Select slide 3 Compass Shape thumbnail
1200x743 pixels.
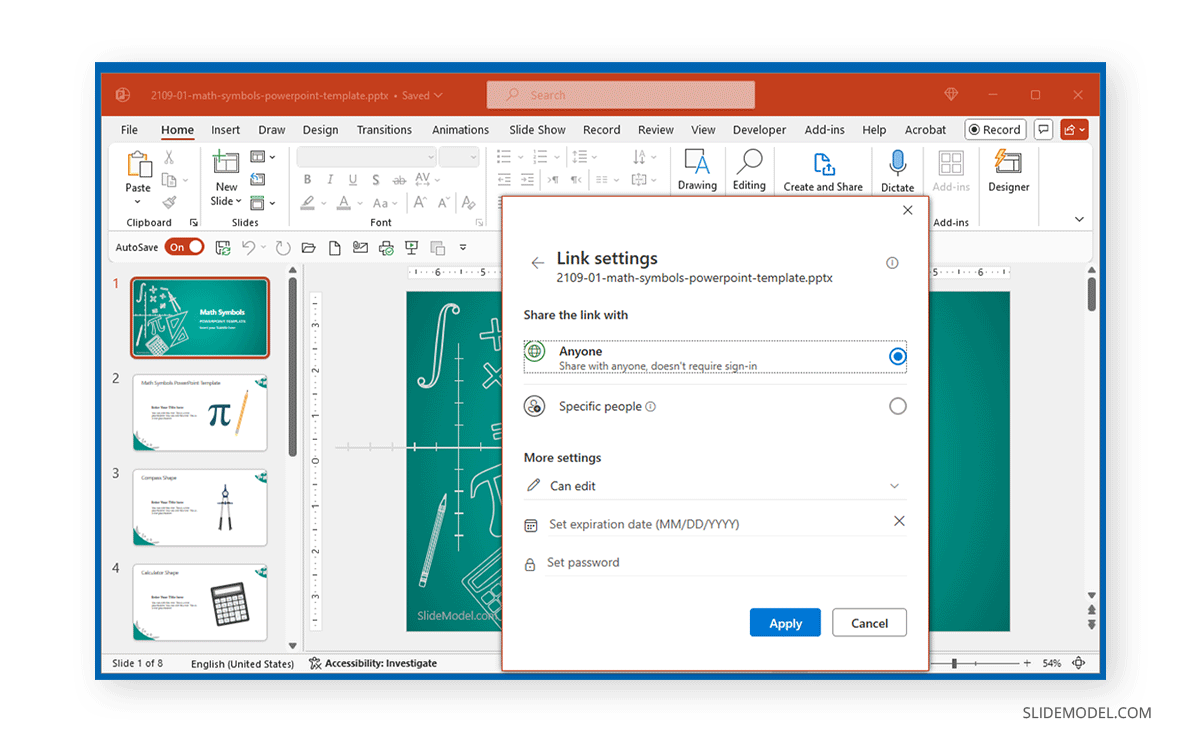pos(200,507)
